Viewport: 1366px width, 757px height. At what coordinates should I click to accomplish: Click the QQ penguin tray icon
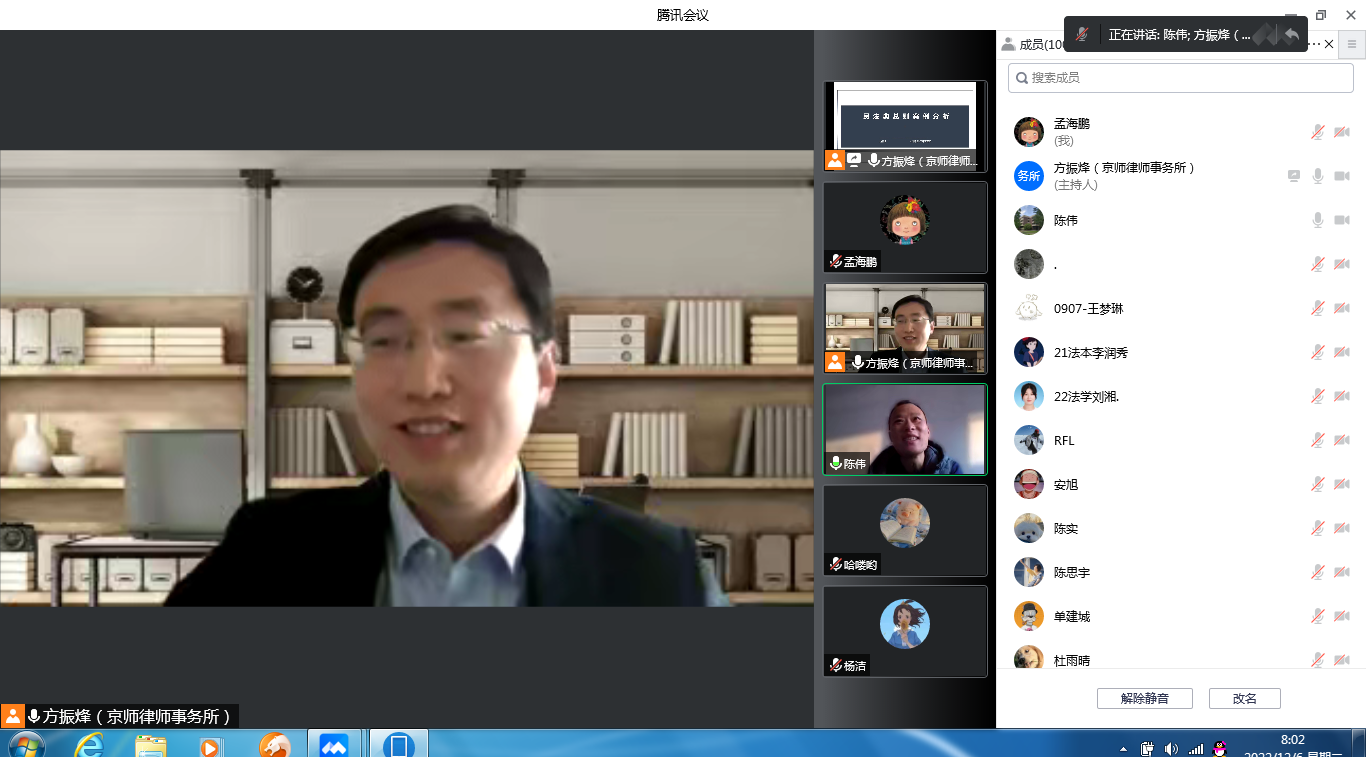coord(1219,748)
